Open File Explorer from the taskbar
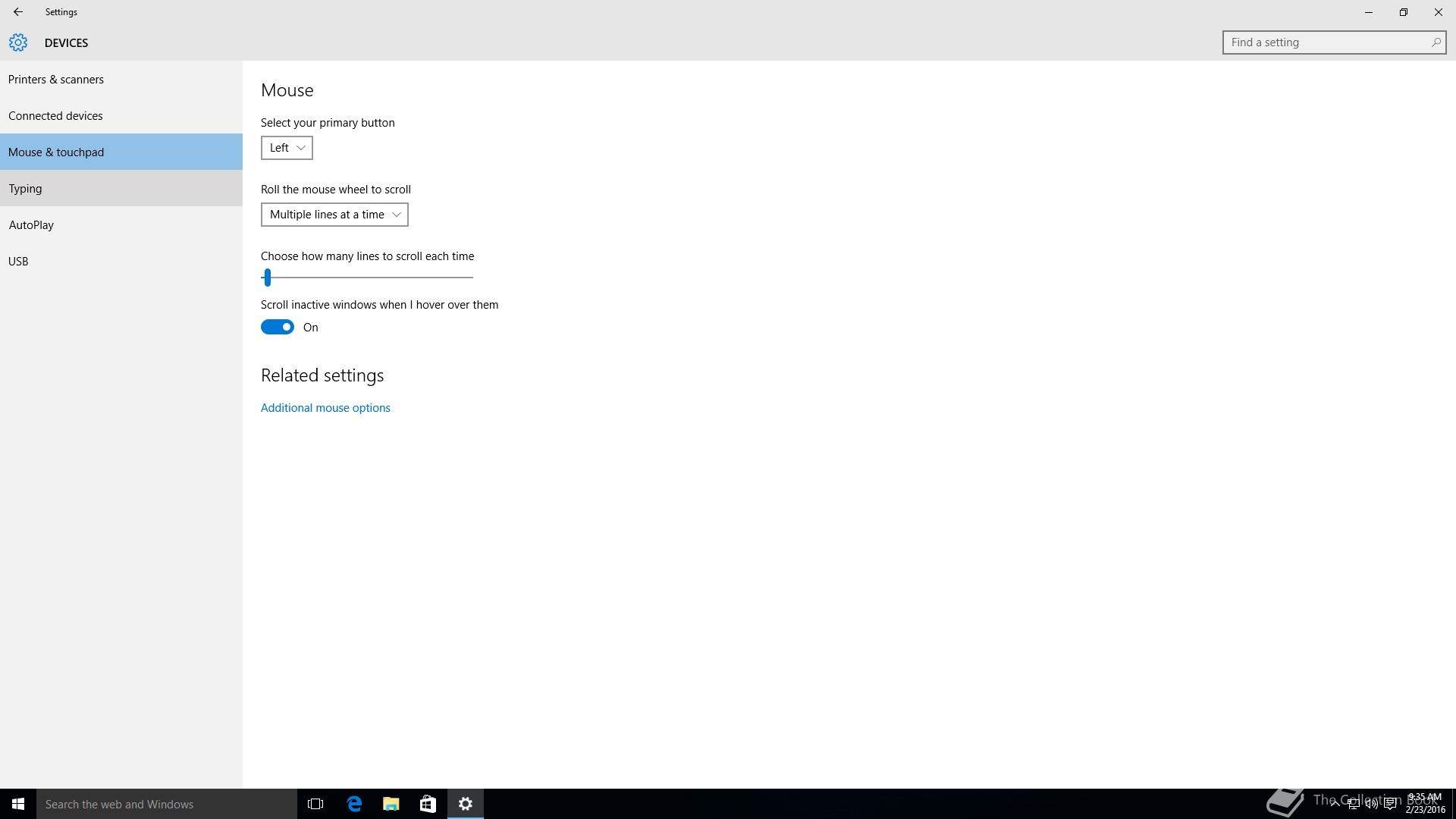Screen dimensions: 1456x819 pyautogui.click(x=391, y=804)
